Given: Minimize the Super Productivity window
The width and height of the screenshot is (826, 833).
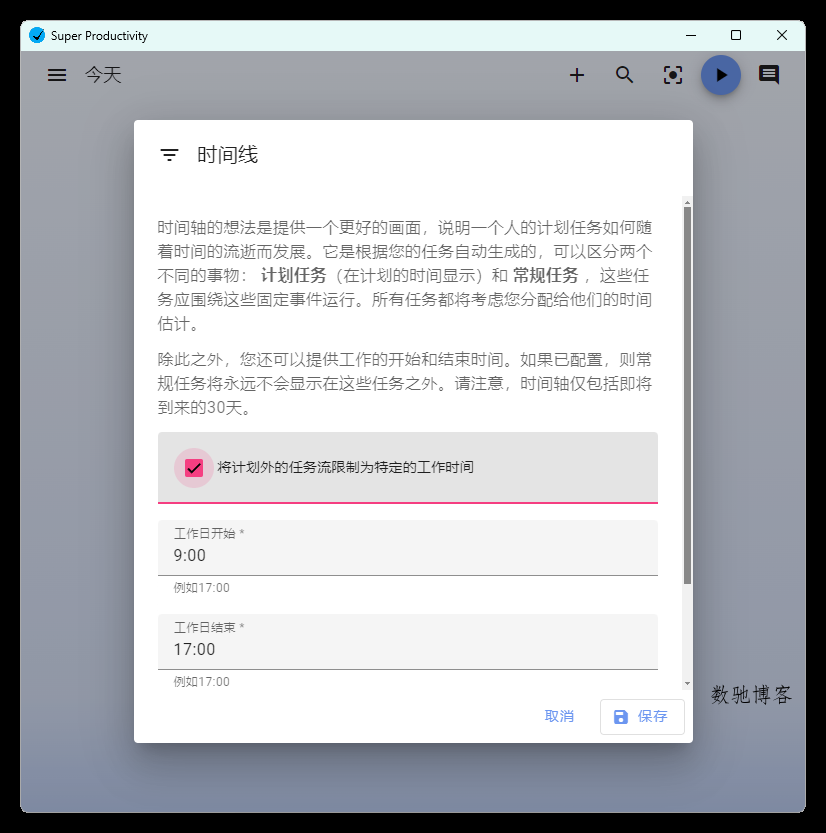Looking at the screenshot, I should (x=691, y=36).
